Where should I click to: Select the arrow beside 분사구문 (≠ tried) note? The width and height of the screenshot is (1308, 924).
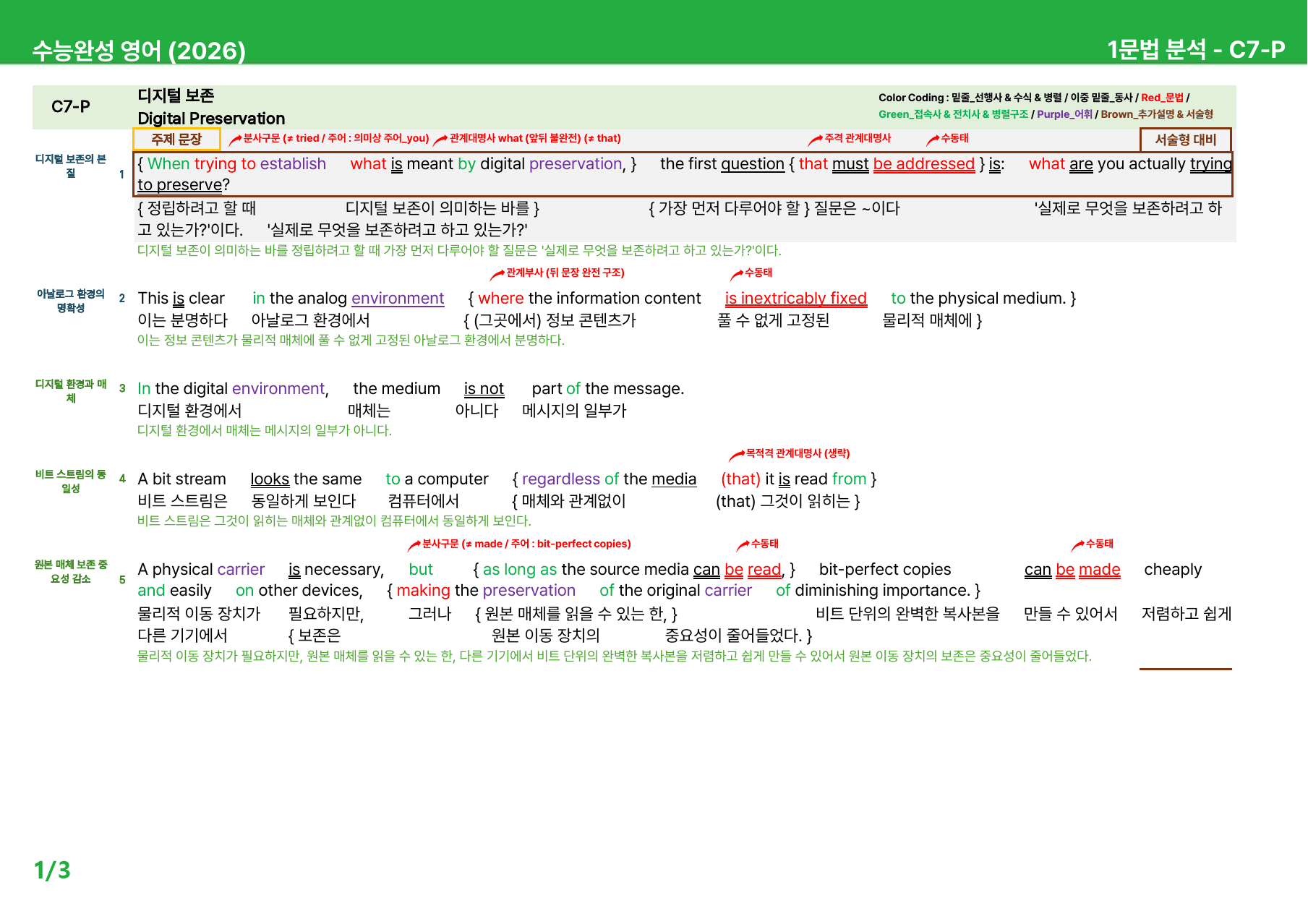[236, 140]
